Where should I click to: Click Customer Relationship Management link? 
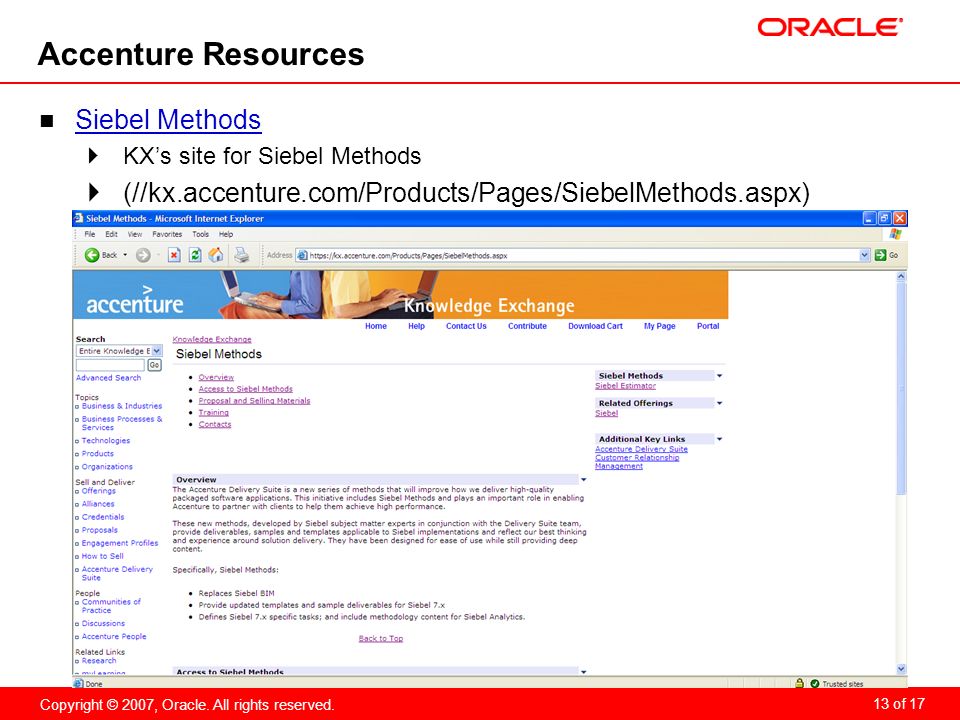637,462
